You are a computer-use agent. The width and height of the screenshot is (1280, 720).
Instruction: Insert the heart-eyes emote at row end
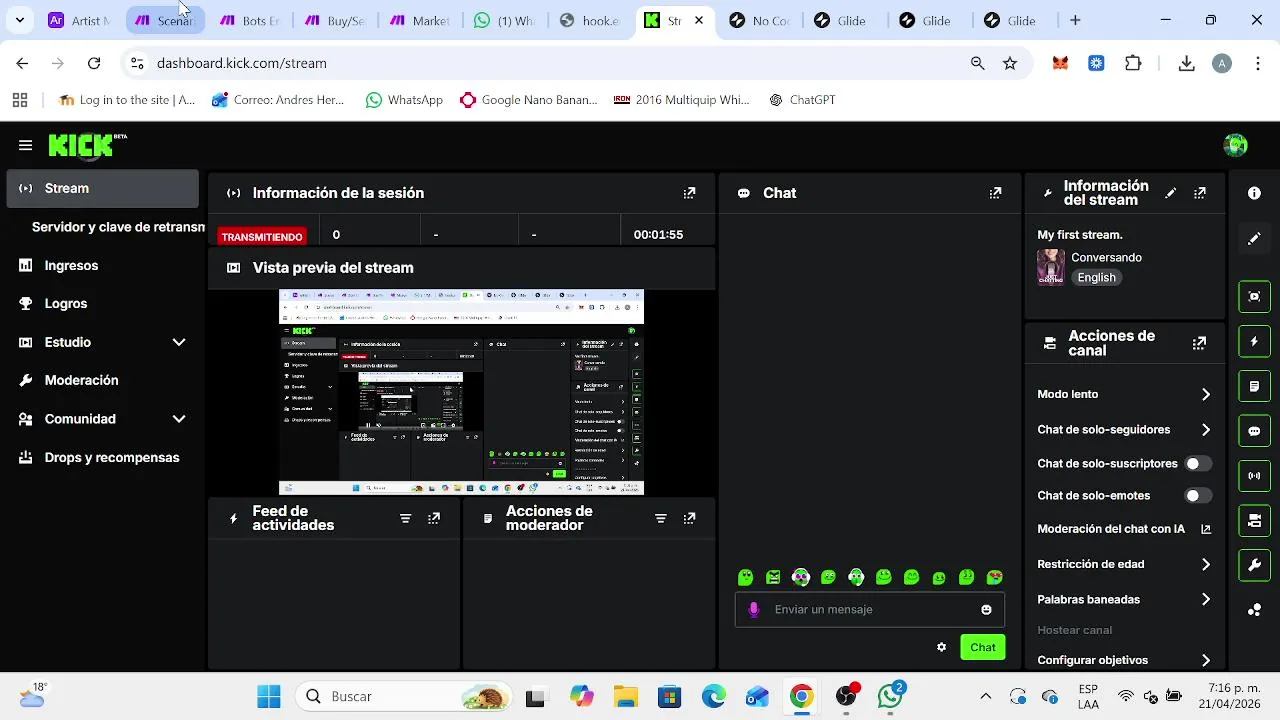coord(994,577)
